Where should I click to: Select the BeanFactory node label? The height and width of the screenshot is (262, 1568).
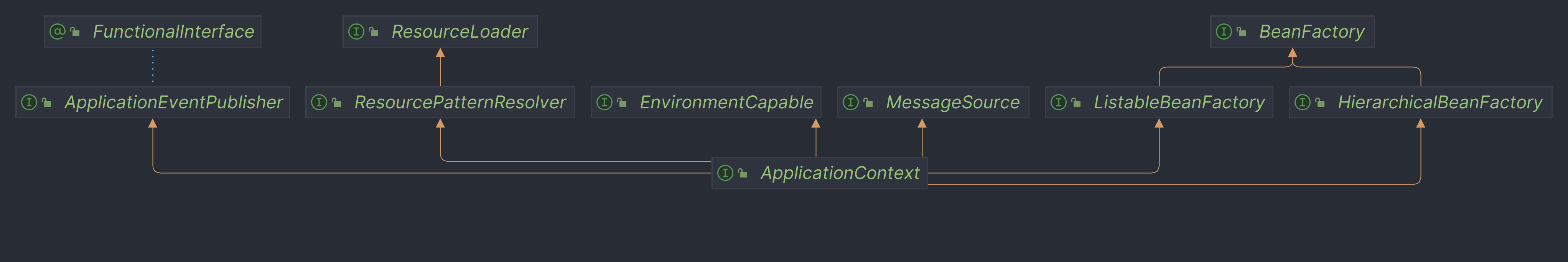[x=1312, y=32]
